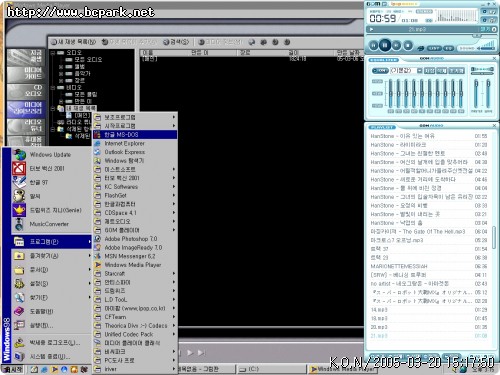Open the 프로그램(P) Programs menu item
This screenshot has width=500, height=375.
coord(51,242)
